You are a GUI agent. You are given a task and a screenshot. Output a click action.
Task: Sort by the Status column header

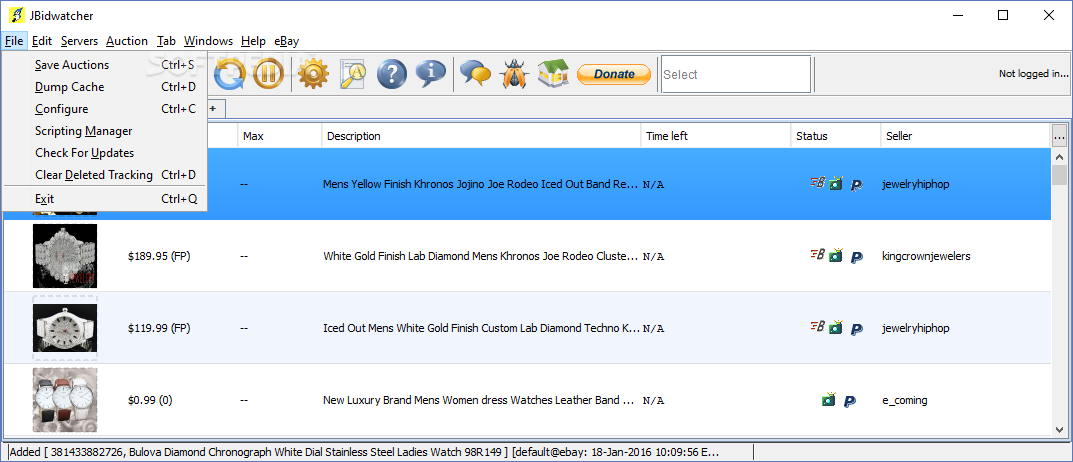(836, 136)
